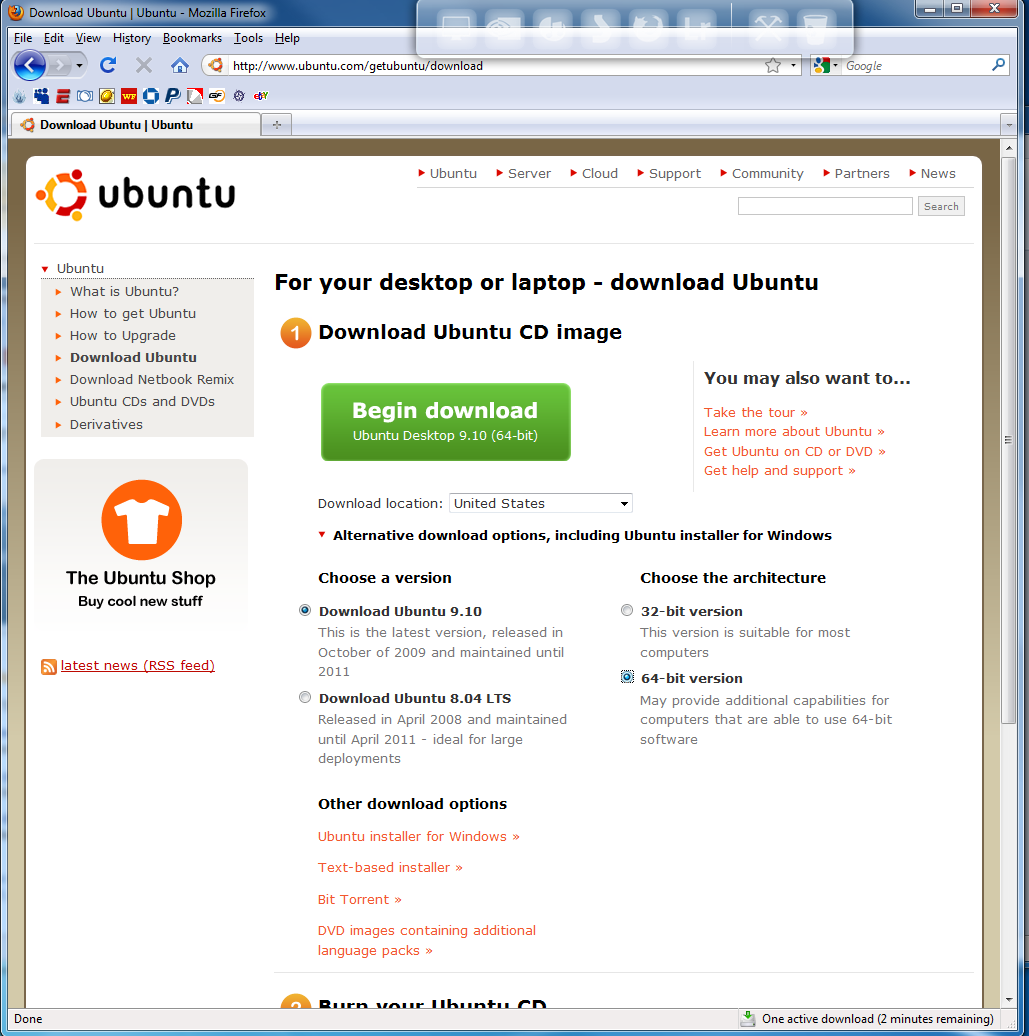Open Ubuntu installer for Windows link

tap(418, 836)
